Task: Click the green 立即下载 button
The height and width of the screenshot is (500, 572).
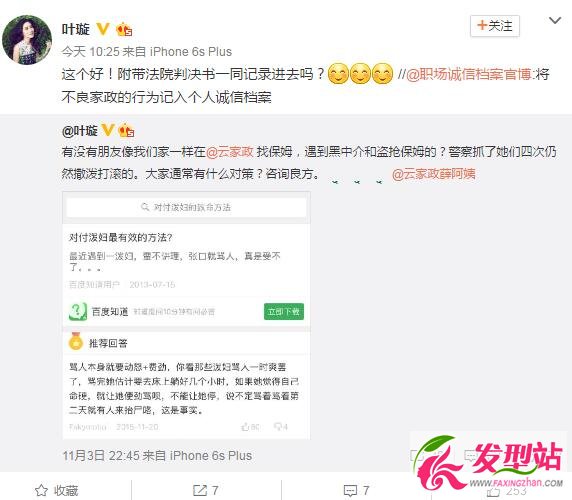Action: click(x=284, y=311)
